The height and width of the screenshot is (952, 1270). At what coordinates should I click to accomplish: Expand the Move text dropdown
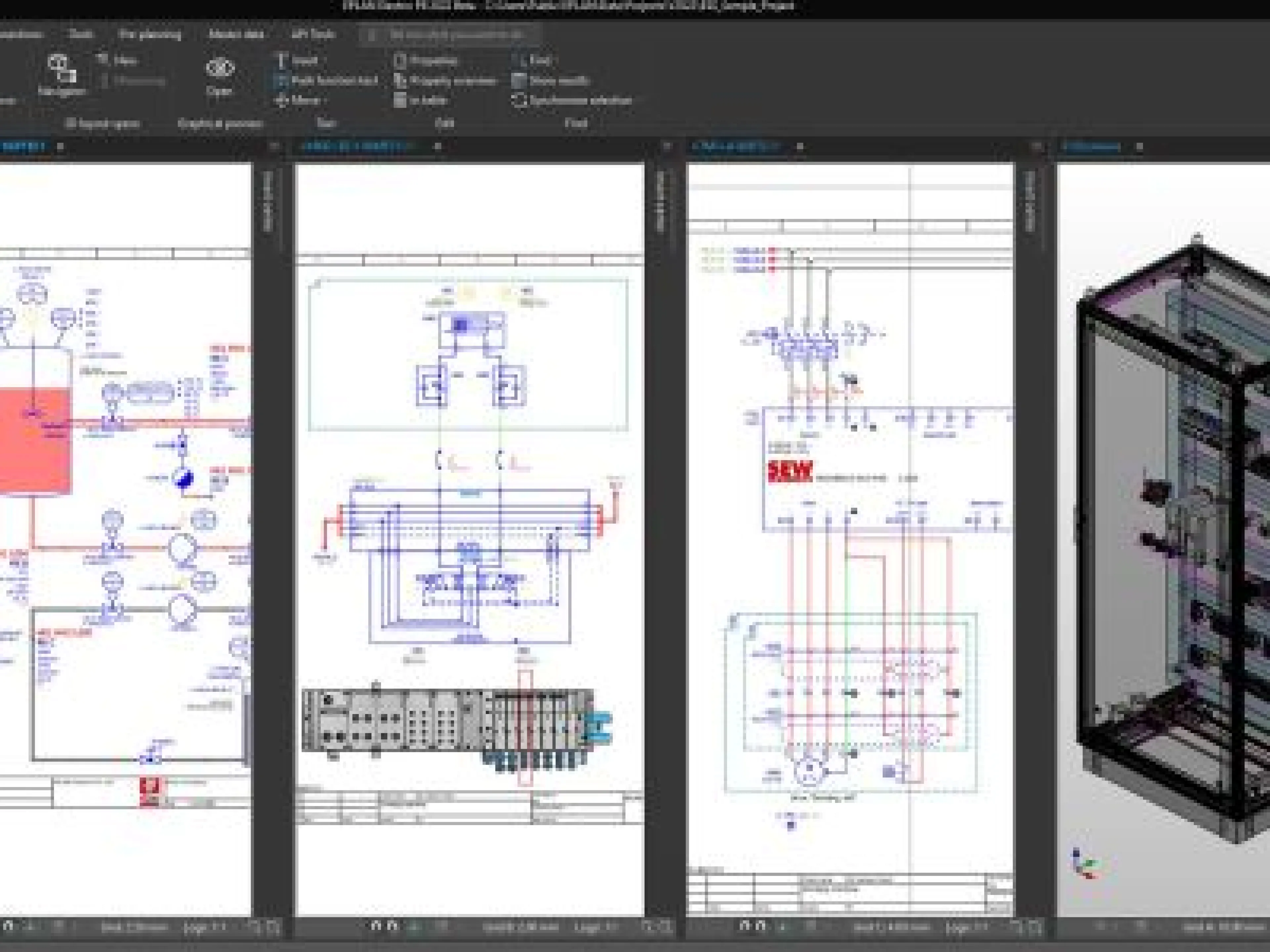[325, 100]
